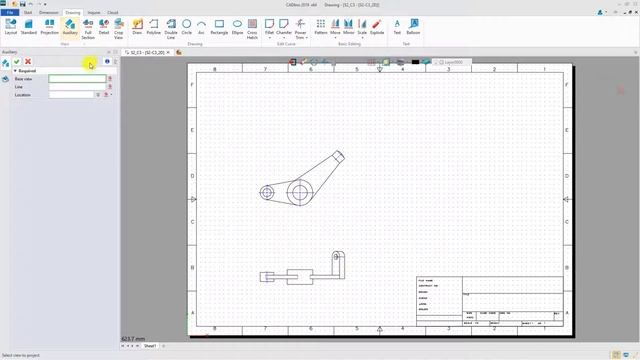Screen dimensions: 640x360
Task: Collapse the Required section
Action: [16, 71]
